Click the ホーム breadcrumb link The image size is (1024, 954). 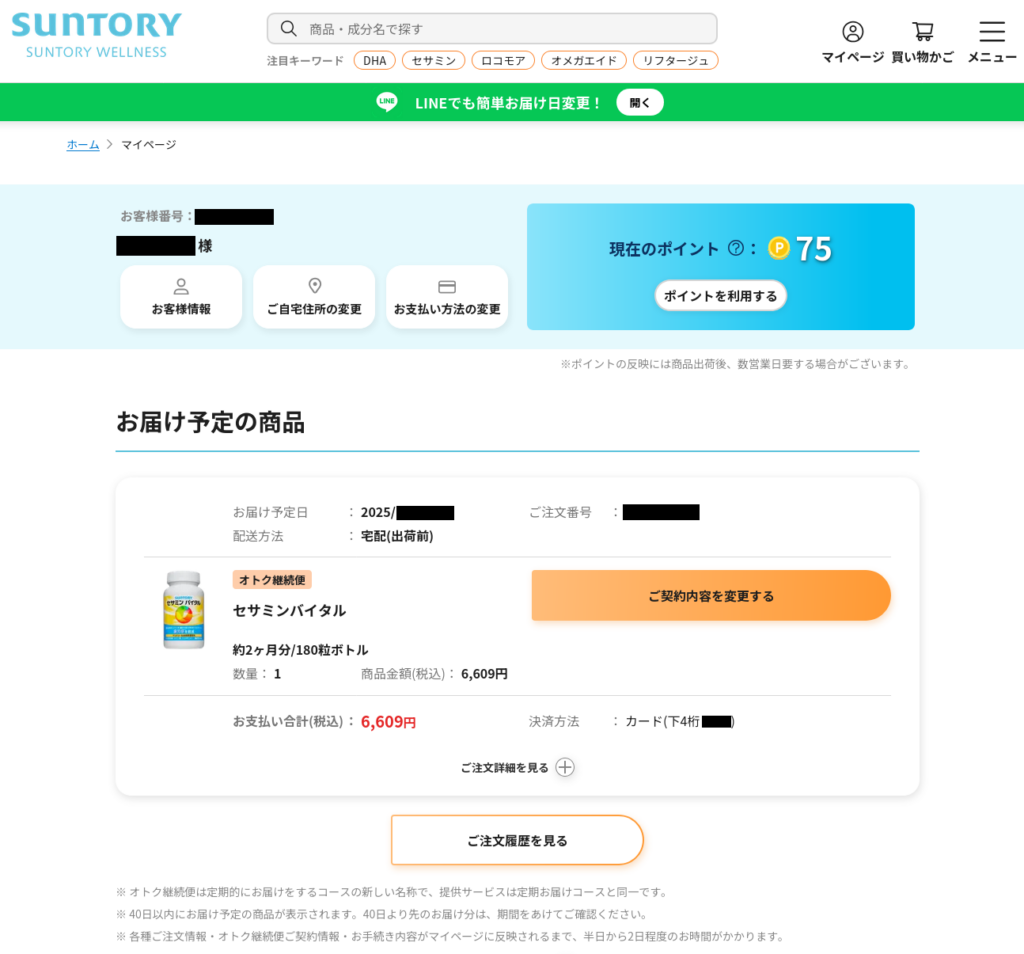83,145
